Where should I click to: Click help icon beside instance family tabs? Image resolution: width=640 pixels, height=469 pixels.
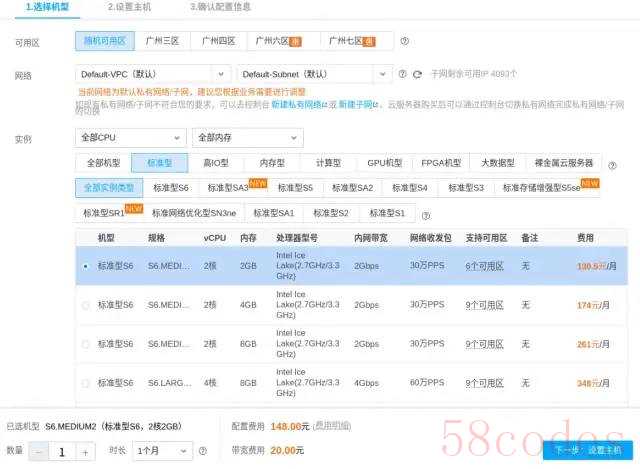pyautogui.click(x=612, y=165)
